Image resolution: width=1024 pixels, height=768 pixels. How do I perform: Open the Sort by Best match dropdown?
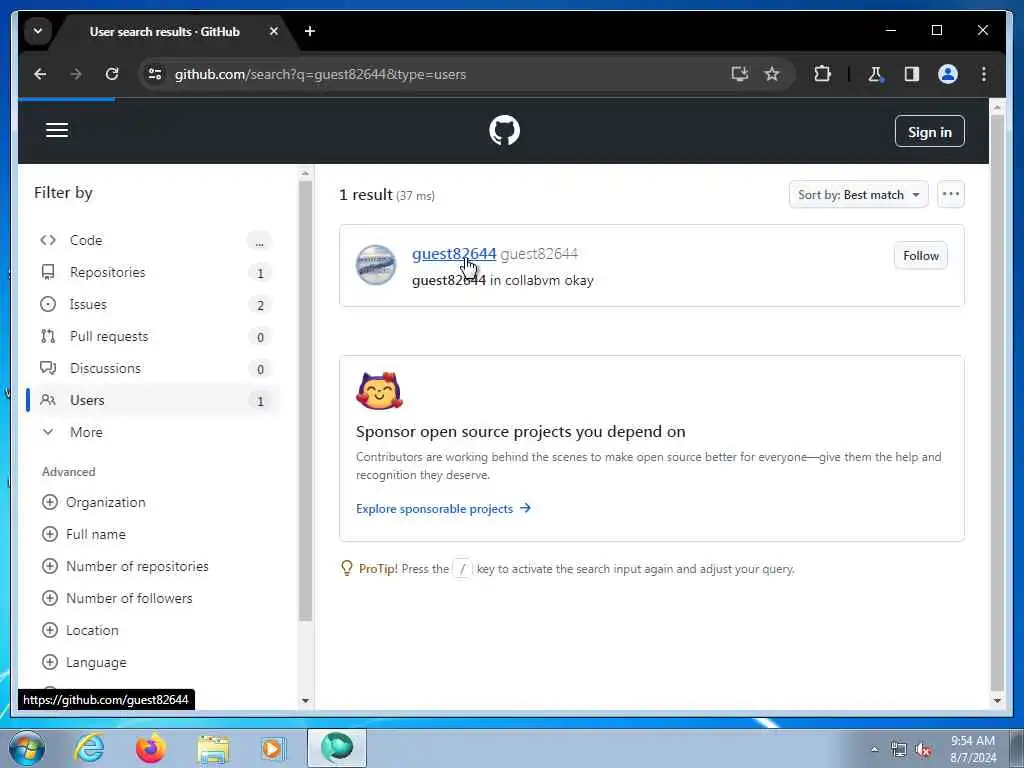858,195
